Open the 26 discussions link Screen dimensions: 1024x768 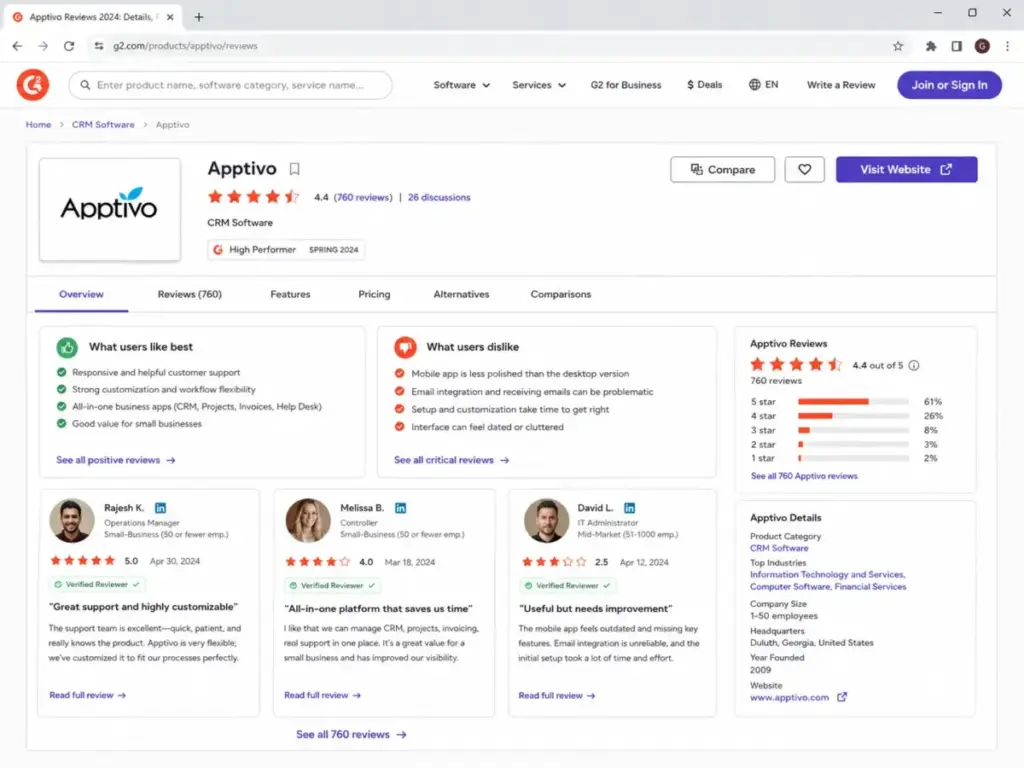[439, 197]
